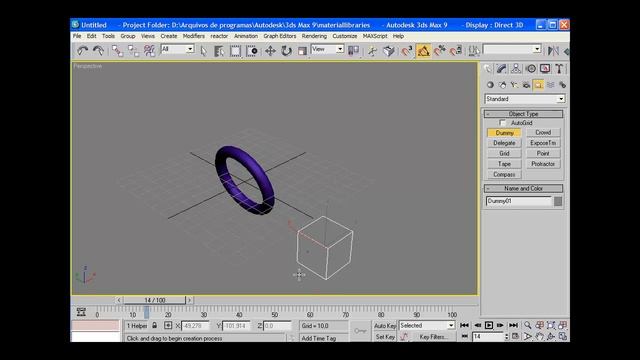Toggle the Percent Snap button
Image resolution: width=640 pixels, height=360 pixels.
440,51
